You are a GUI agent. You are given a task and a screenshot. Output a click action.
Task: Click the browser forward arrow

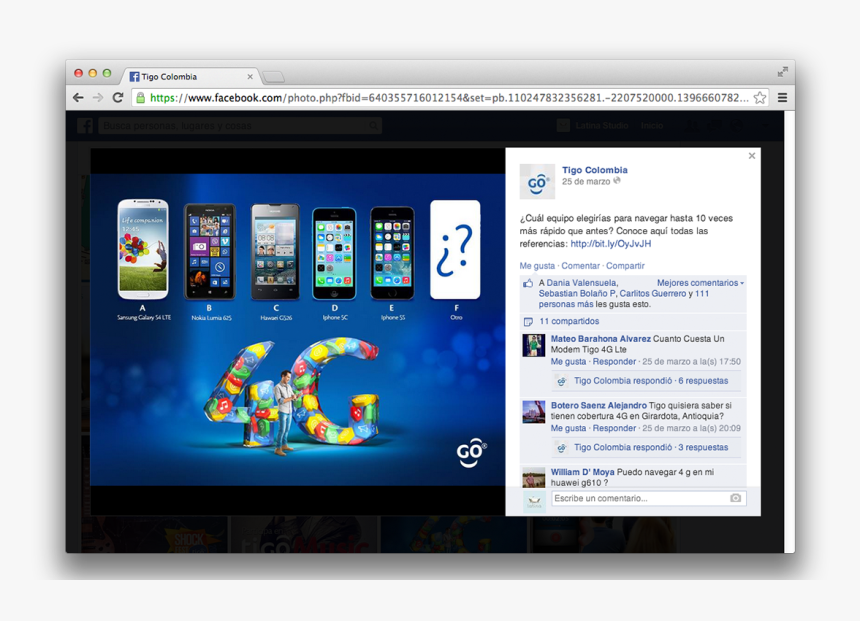[98, 98]
